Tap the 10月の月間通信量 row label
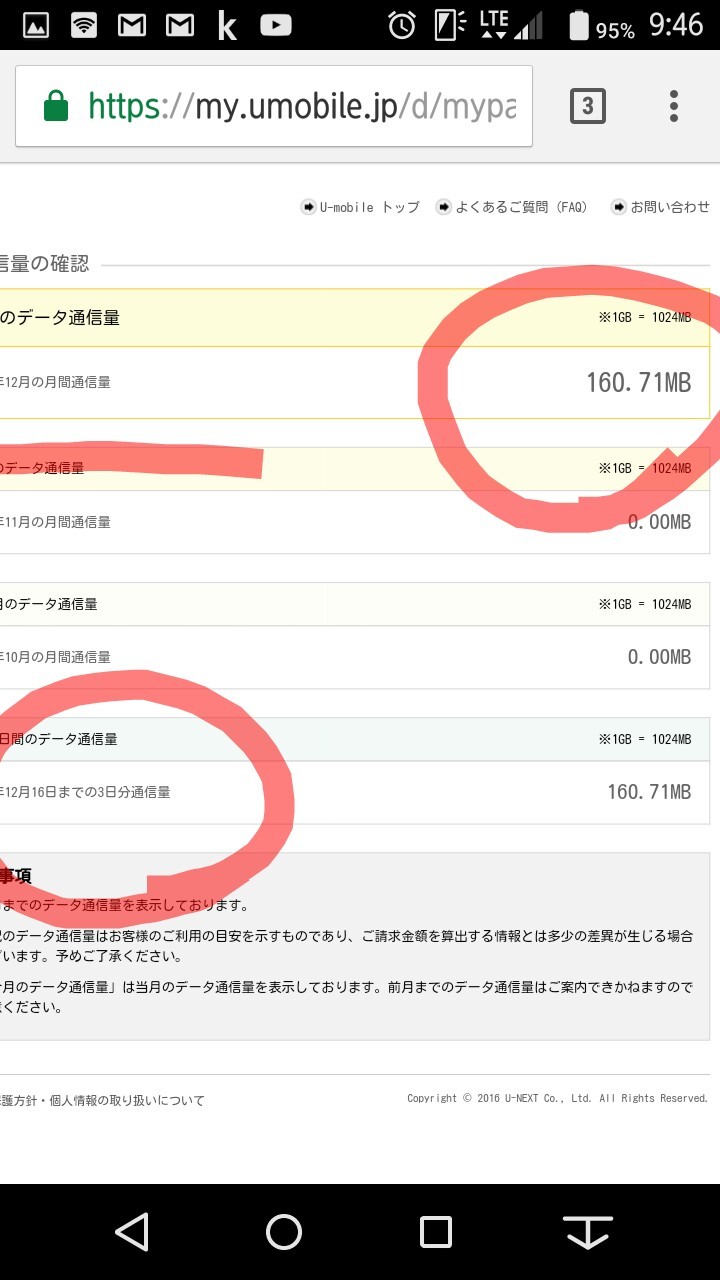 (x=55, y=657)
